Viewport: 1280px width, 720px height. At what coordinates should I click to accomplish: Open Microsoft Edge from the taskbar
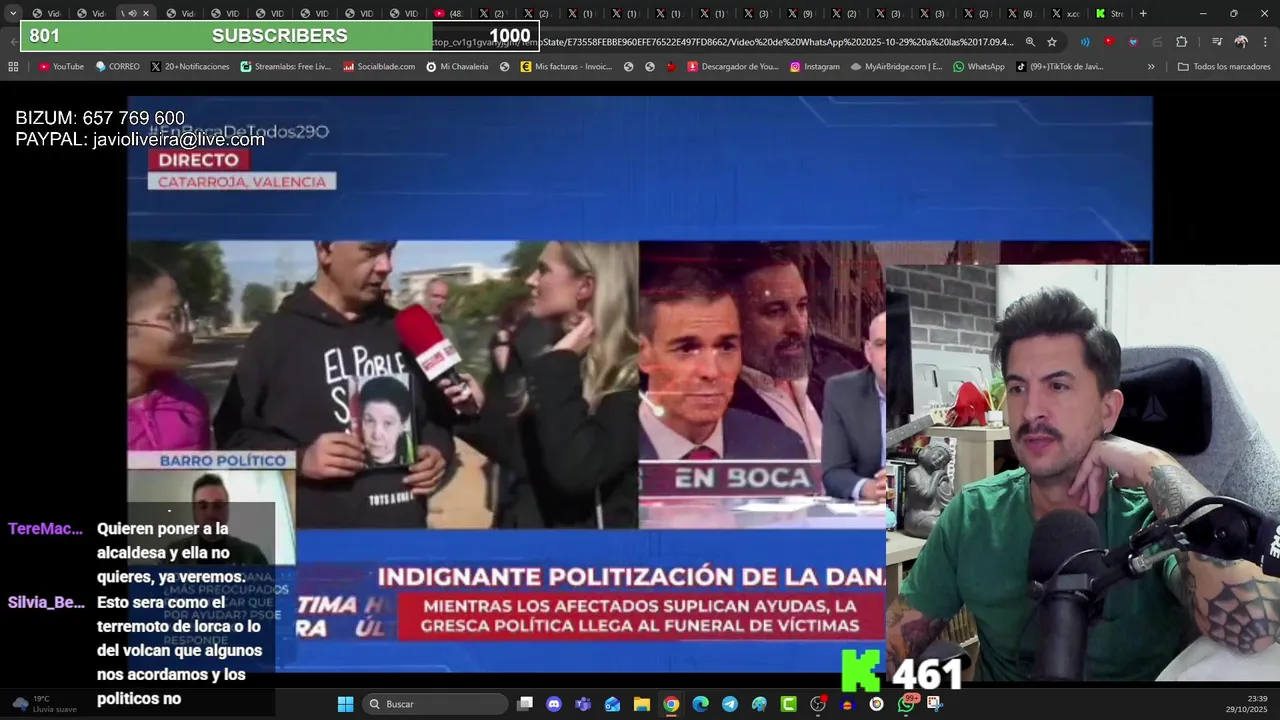click(x=701, y=704)
